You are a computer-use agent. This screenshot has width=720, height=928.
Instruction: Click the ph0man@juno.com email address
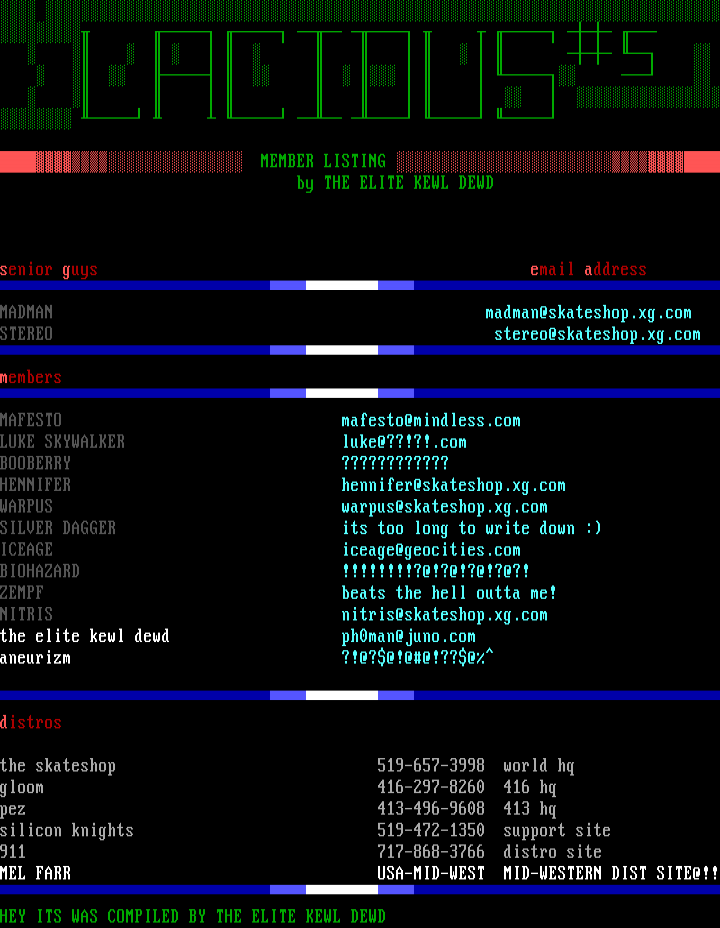[x=408, y=636]
